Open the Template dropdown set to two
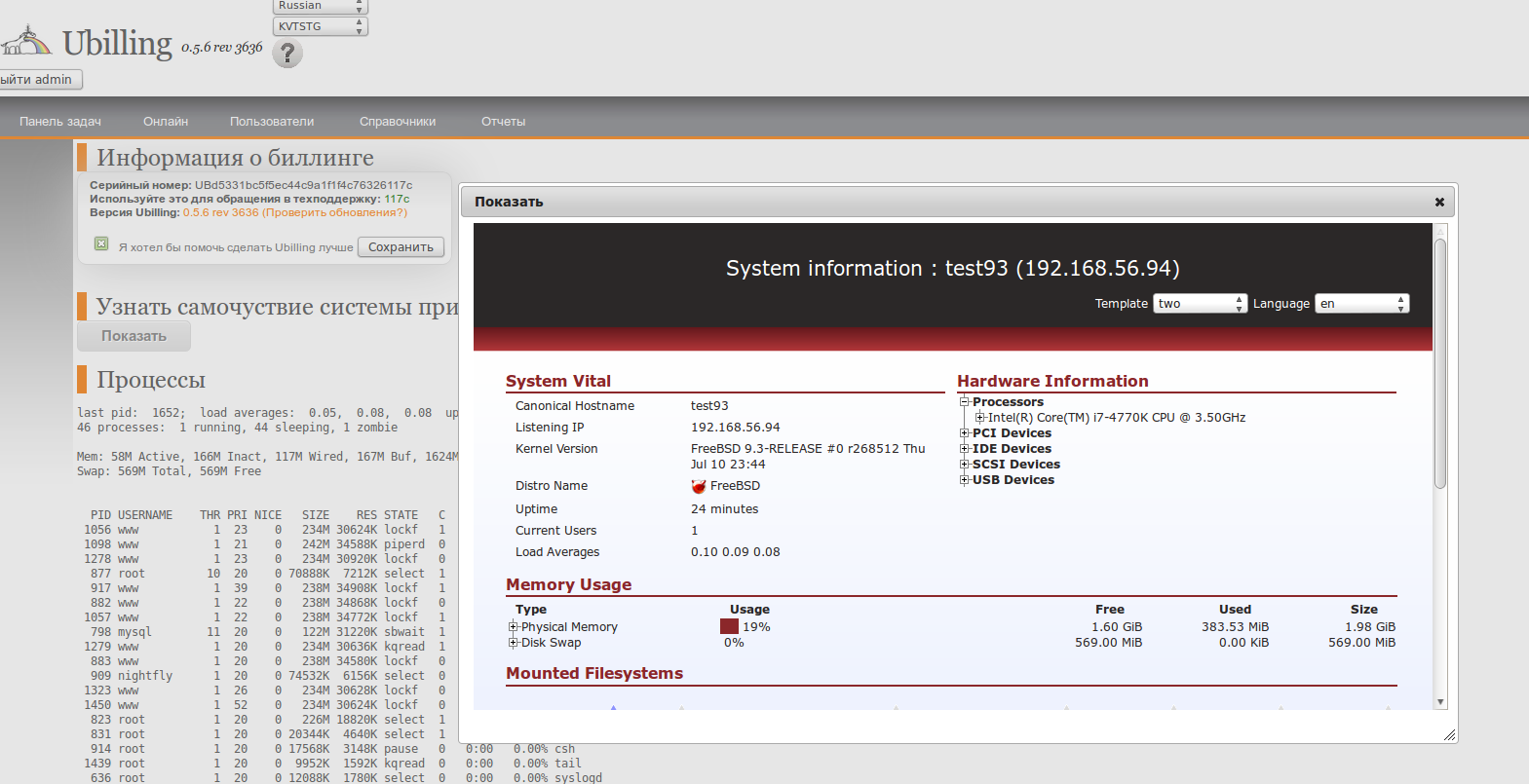The width and height of the screenshot is (1529, 784). tap(1201, 304)
